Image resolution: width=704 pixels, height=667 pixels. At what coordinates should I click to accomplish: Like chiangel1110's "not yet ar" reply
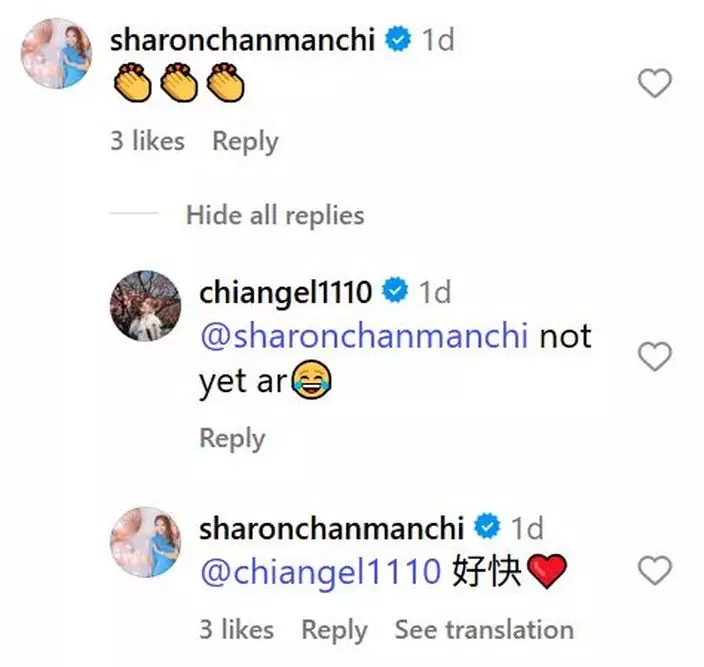coord(655,356)
